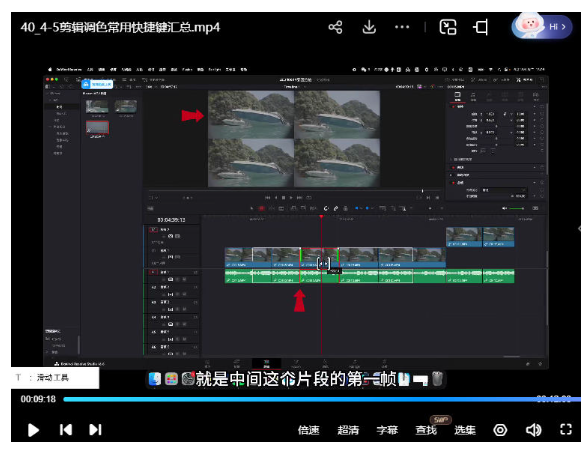This screenshot has width=588, height=450.
Task: Toggle subtitles with the 字幕 button
Action: tap(387, 430)
